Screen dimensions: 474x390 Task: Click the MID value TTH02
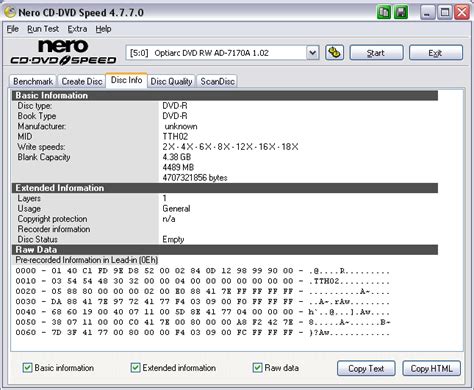[x=175, y=136]
